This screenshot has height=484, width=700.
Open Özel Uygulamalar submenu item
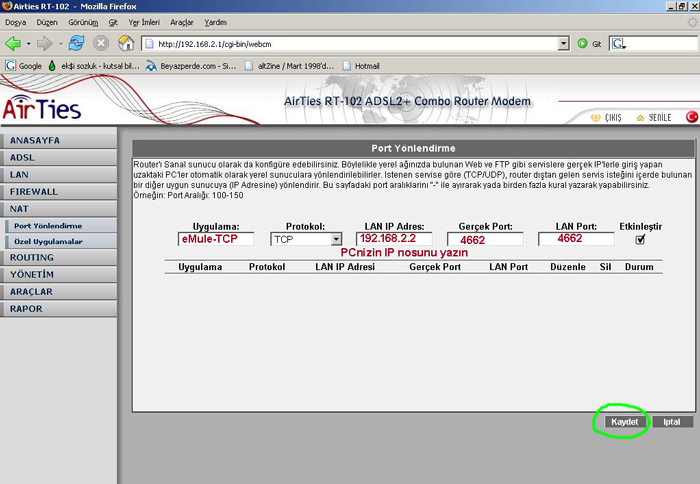(x=61, y=242)
